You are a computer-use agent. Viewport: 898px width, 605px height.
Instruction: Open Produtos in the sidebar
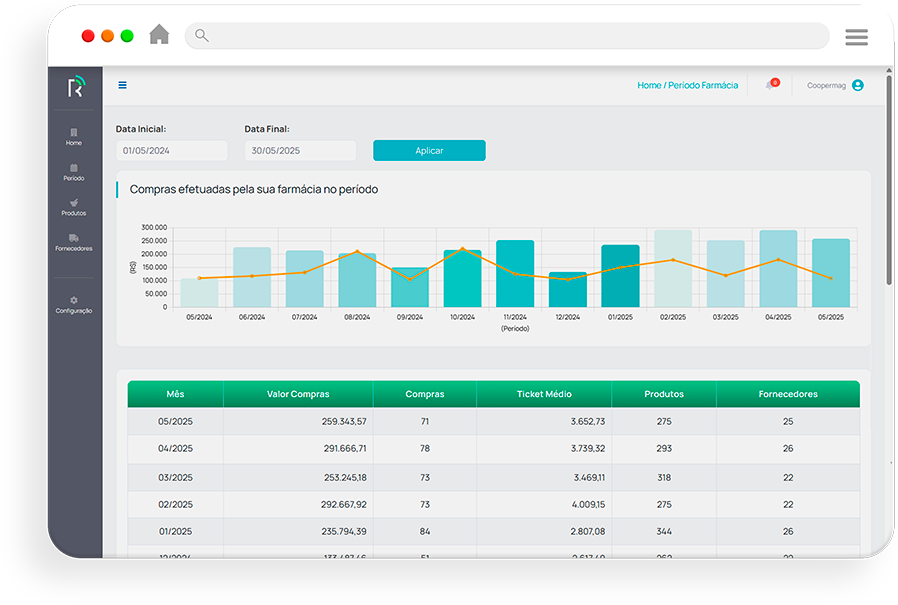pyautogui.click(x=74, y=207)
